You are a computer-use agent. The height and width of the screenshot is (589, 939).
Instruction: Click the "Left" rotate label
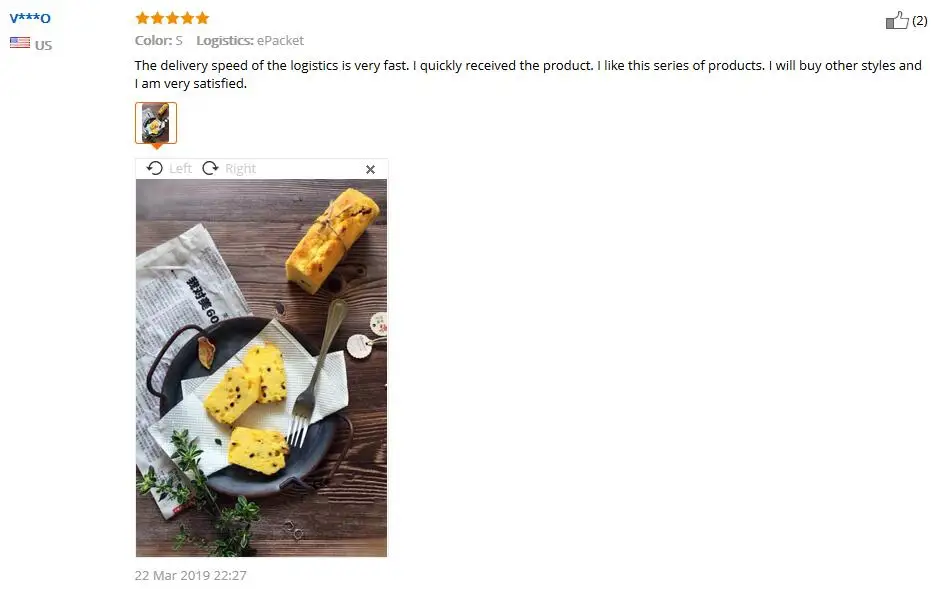coord(180,169)
